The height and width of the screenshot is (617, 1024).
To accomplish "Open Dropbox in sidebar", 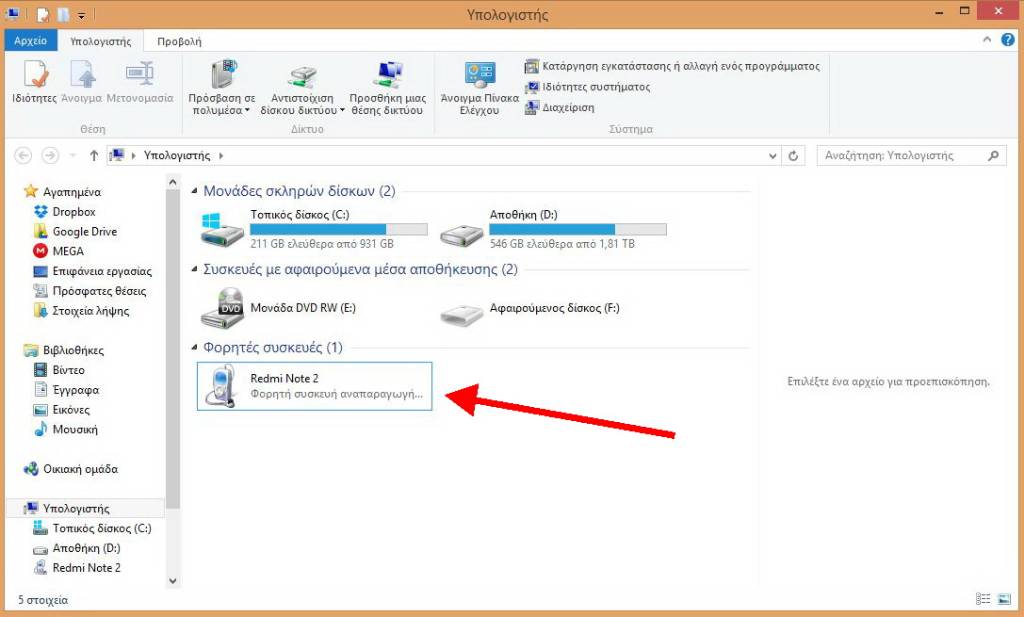I will pos(65,212).
